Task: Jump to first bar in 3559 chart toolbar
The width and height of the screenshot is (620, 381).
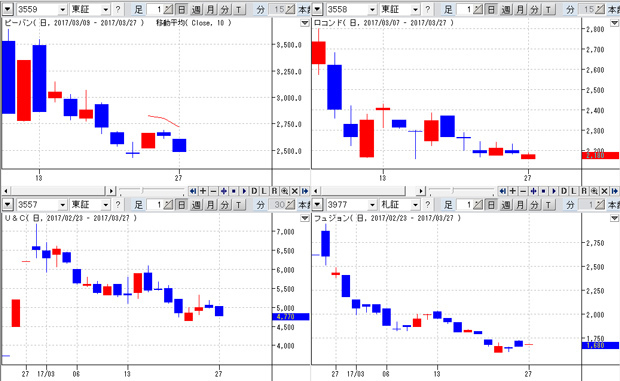Action: pyautogui.click(x=193, y=191)
